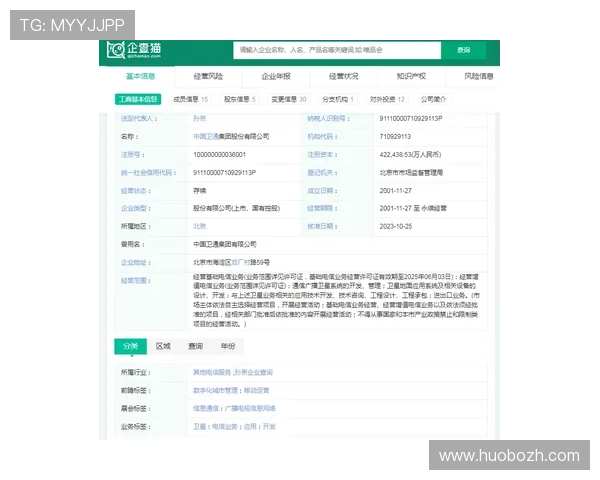Viewport: 600px width, 480px height.
Task: Select the 查询 tab in lower section
Action: [196, 346]
